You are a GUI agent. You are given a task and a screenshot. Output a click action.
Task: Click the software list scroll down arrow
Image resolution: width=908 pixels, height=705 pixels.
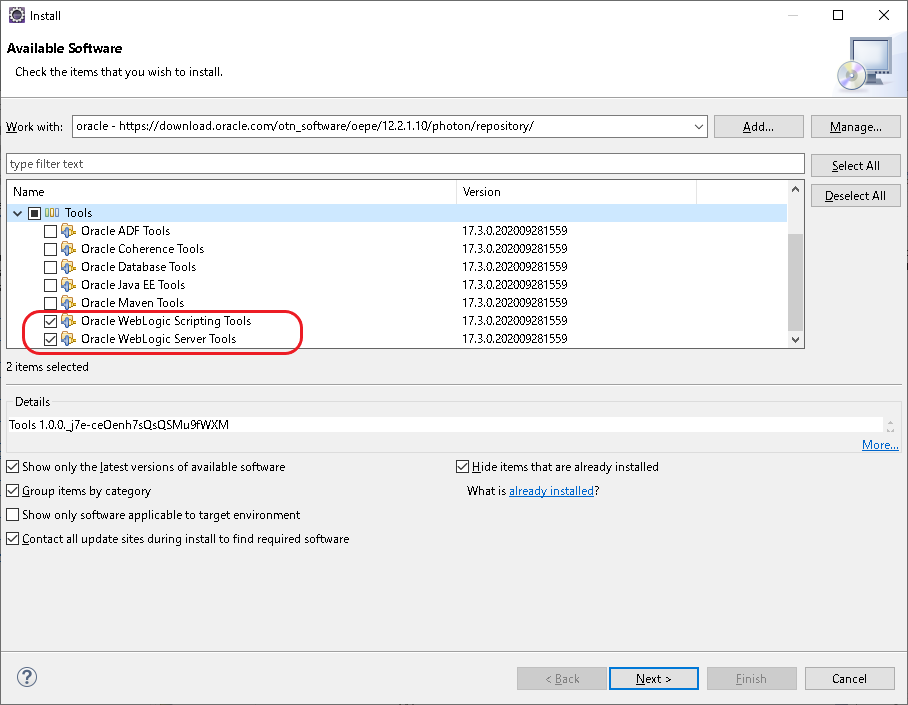(796, 340)
